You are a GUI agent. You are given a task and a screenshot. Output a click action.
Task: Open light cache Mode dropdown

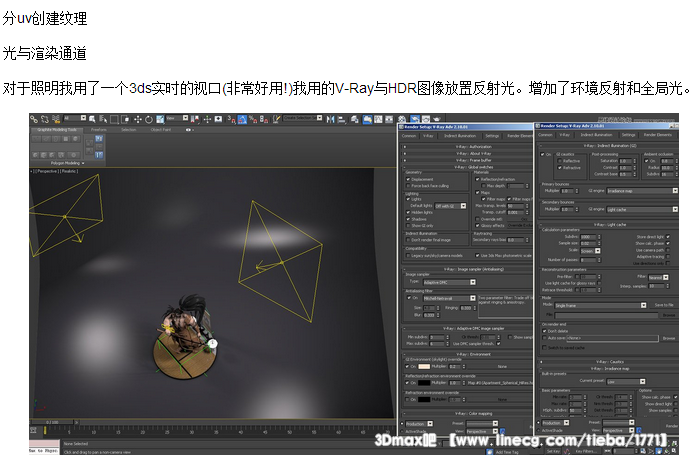pyautogui.click(x=600, y=305)
